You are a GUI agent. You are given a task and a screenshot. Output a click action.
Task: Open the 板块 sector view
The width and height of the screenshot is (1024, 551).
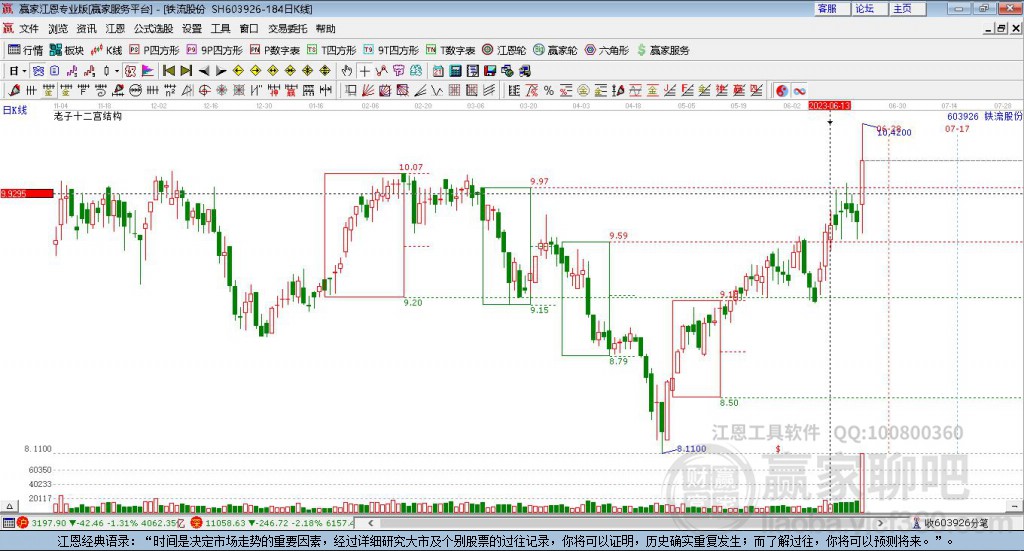tap(67, 50)
